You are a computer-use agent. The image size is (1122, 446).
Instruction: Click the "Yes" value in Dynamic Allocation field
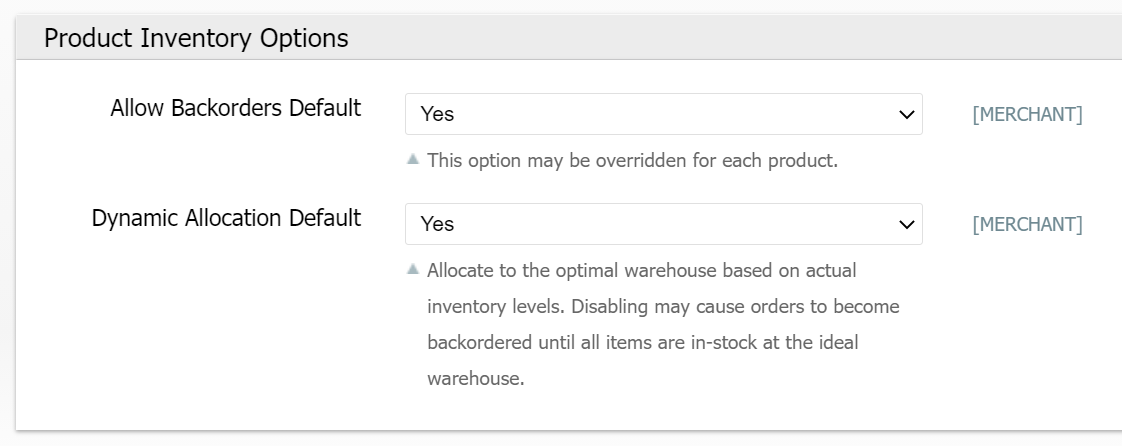pyautogui.click(x=438, y=225)
